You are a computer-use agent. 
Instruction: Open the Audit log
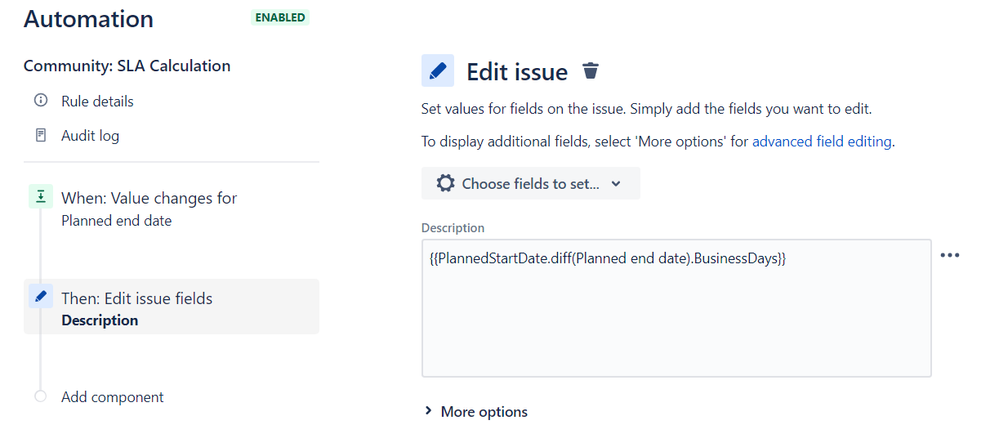click(90, 136)
